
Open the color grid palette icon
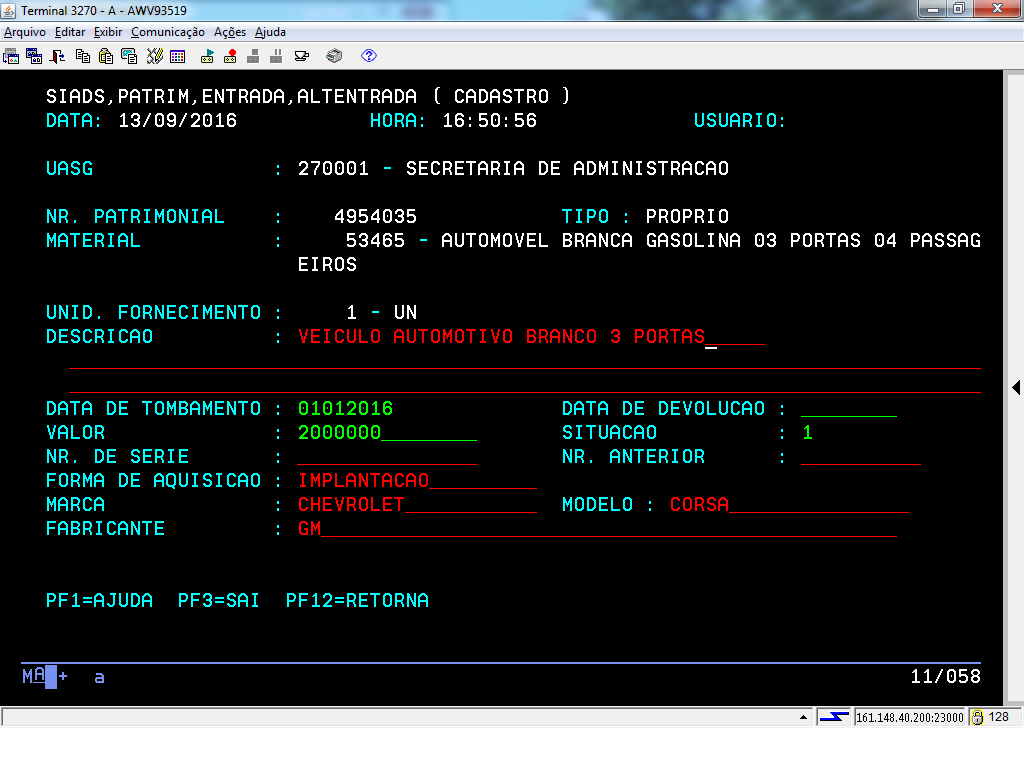click(x=178, y=56)
